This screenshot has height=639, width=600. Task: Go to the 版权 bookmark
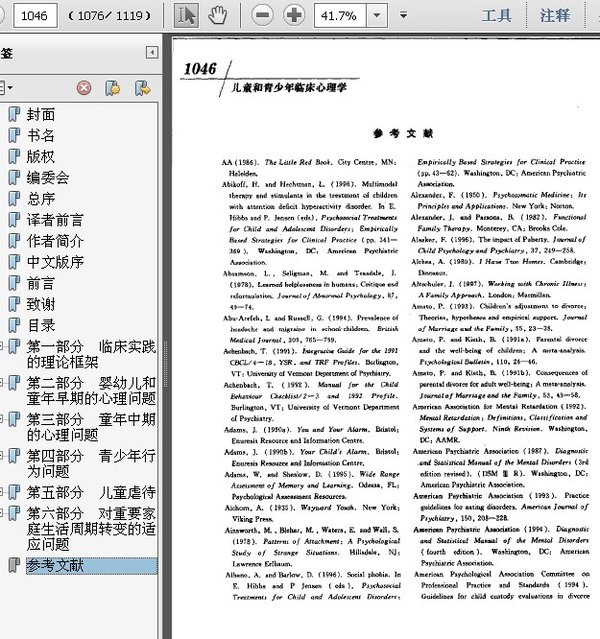(41, 156)
